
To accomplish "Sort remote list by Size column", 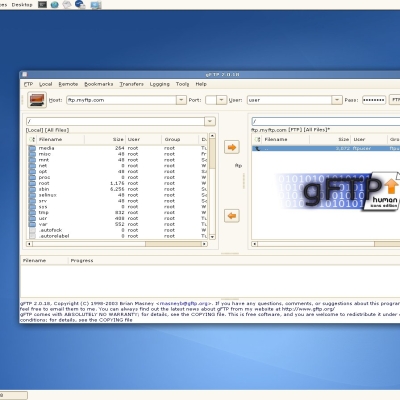I will point(330,139).
